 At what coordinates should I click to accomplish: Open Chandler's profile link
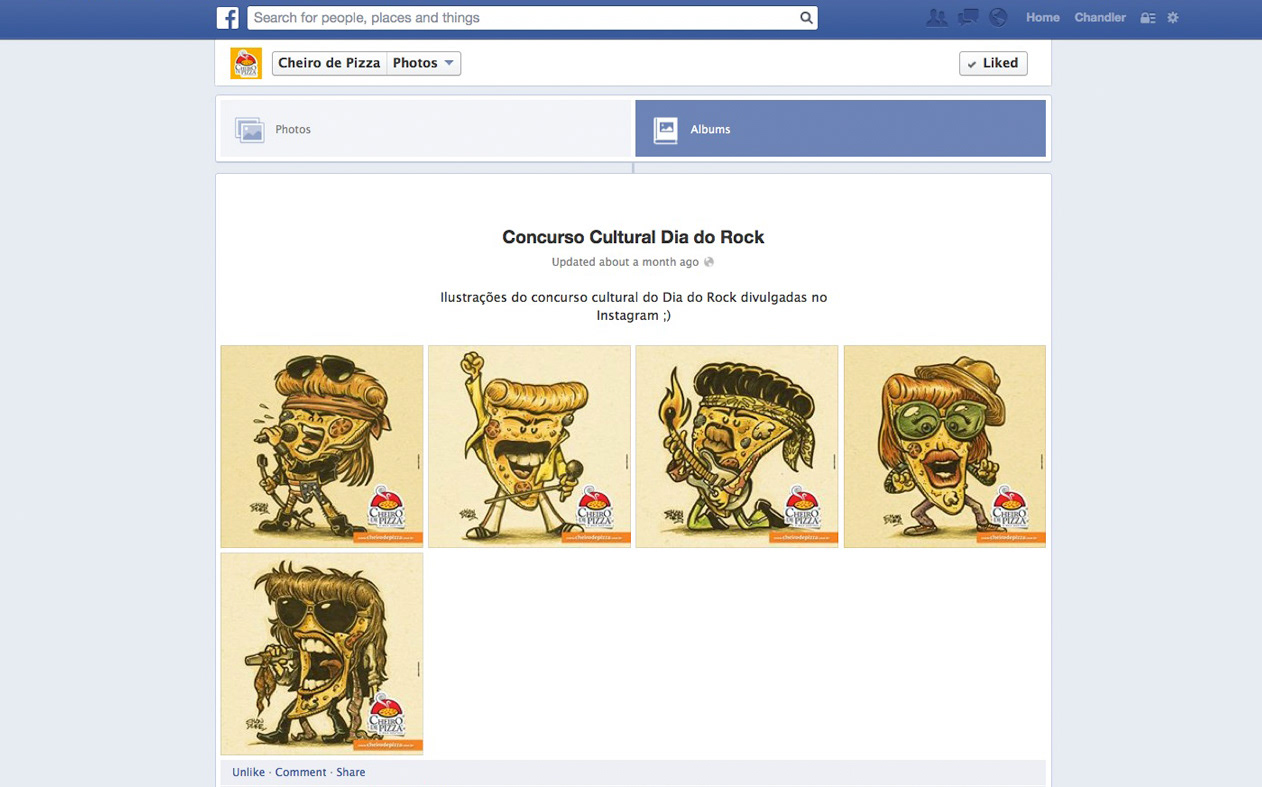1100,17
